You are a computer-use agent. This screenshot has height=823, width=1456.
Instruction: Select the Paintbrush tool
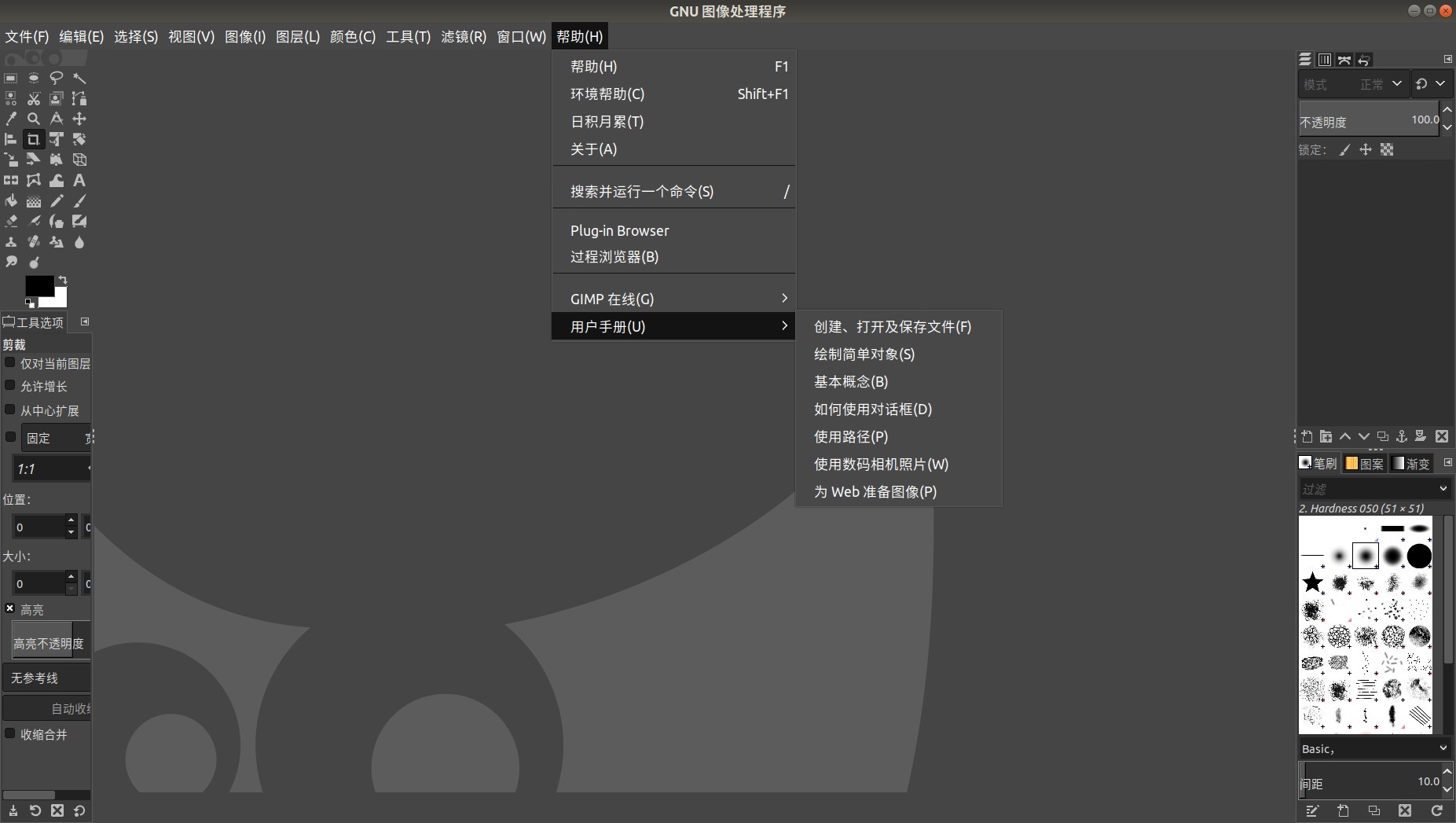pos(79,200)
